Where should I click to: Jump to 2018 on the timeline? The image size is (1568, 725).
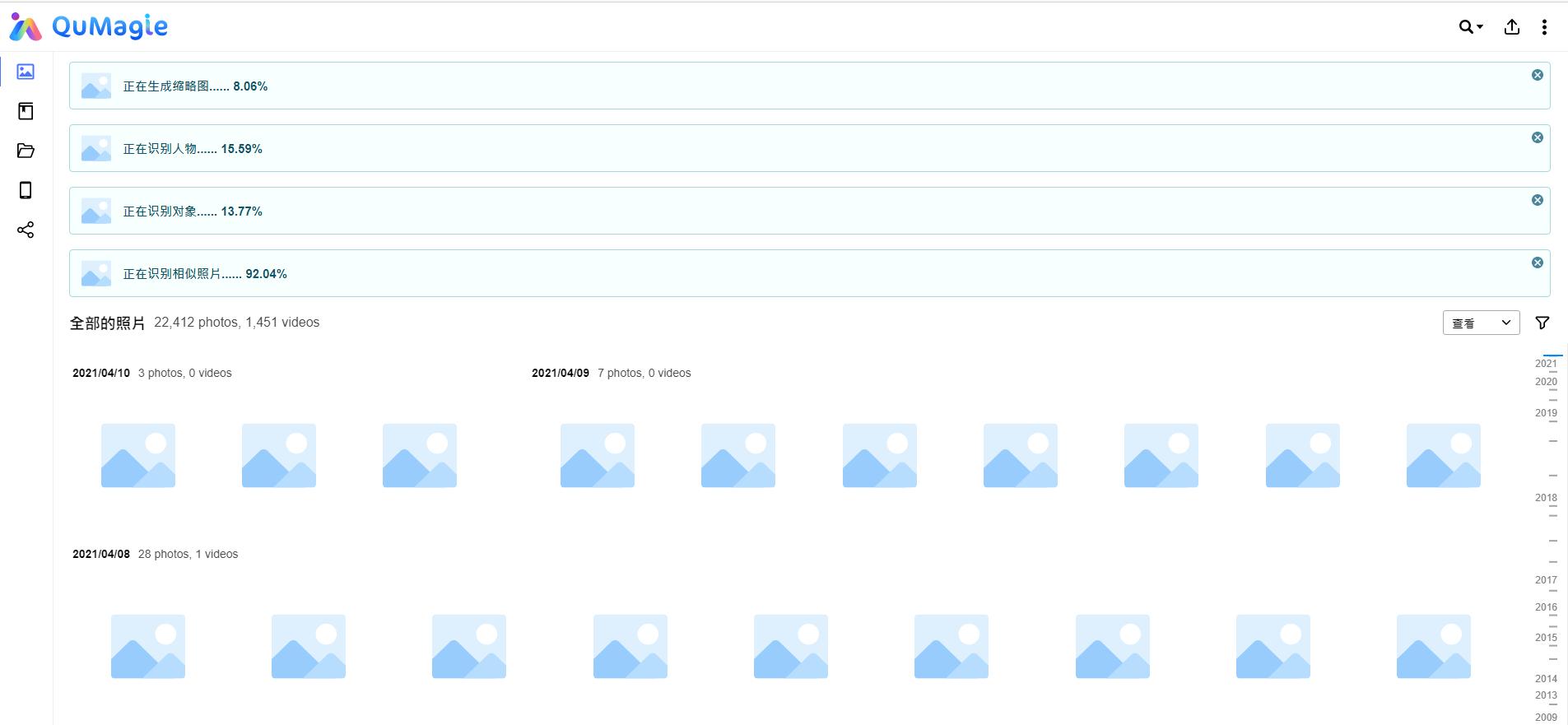(x=1546, y=498)
